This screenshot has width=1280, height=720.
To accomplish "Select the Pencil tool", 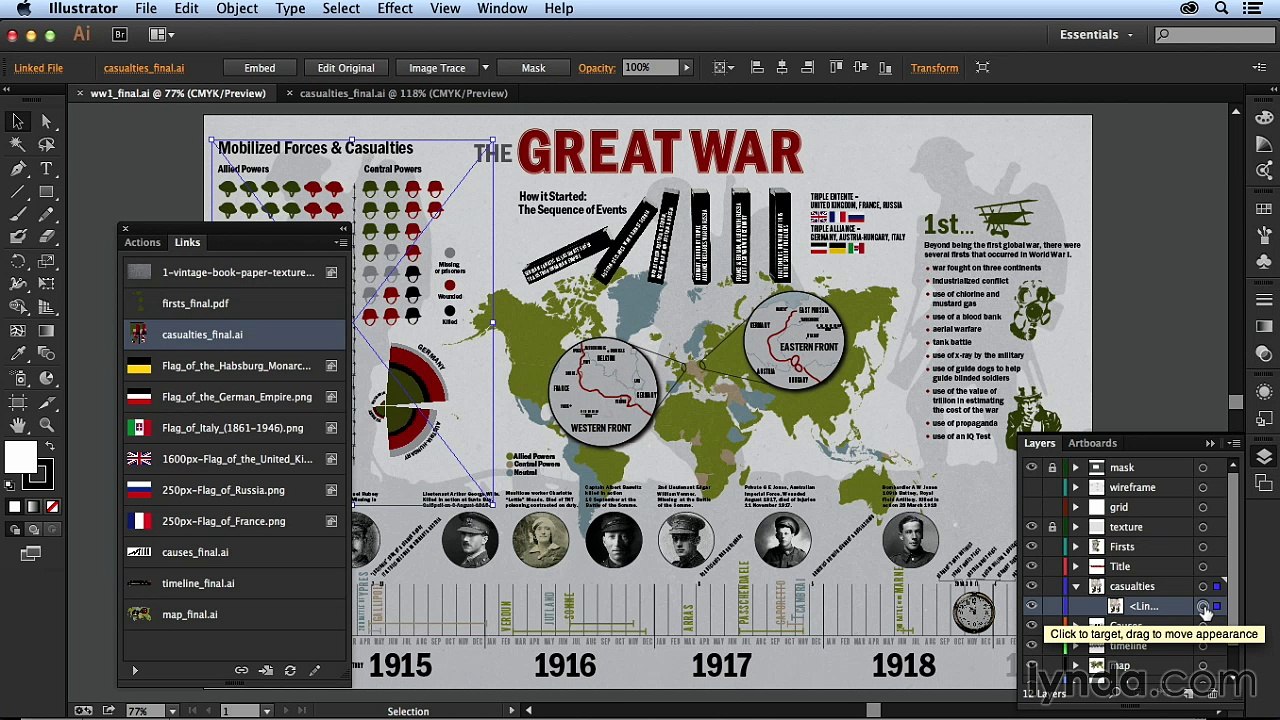I will pos(46,214).
